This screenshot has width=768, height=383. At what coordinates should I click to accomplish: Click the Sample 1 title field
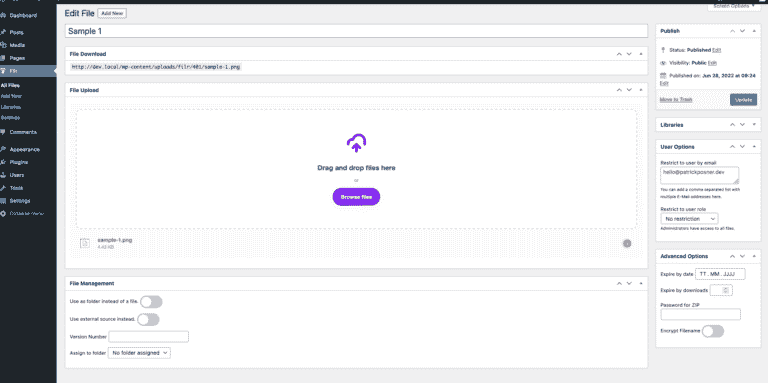click(356, 31)
